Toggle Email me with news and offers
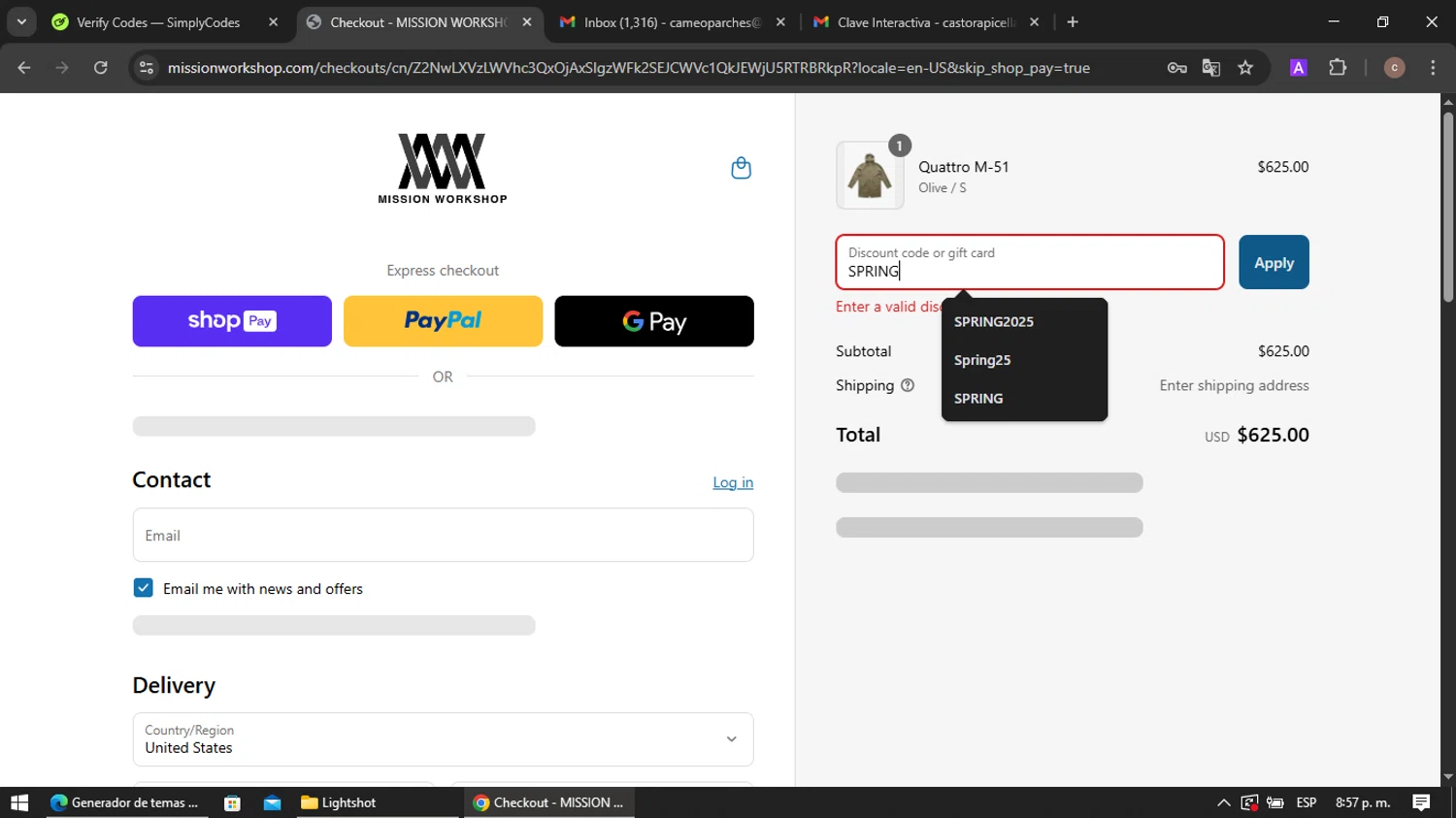 coord(143,588)
